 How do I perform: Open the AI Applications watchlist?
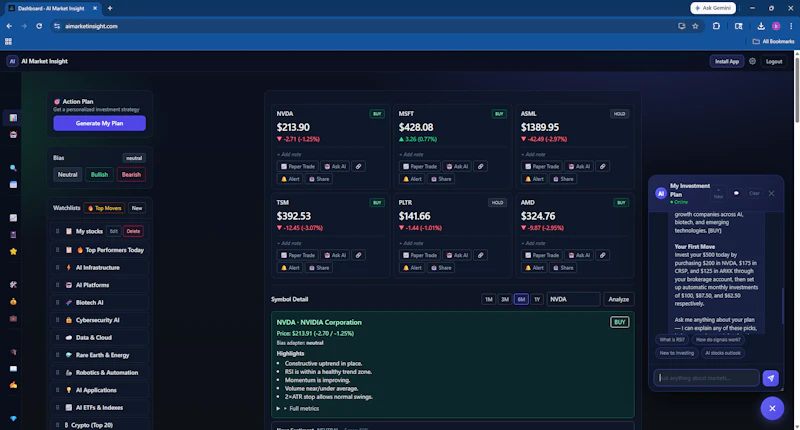(x=99, y=390)
